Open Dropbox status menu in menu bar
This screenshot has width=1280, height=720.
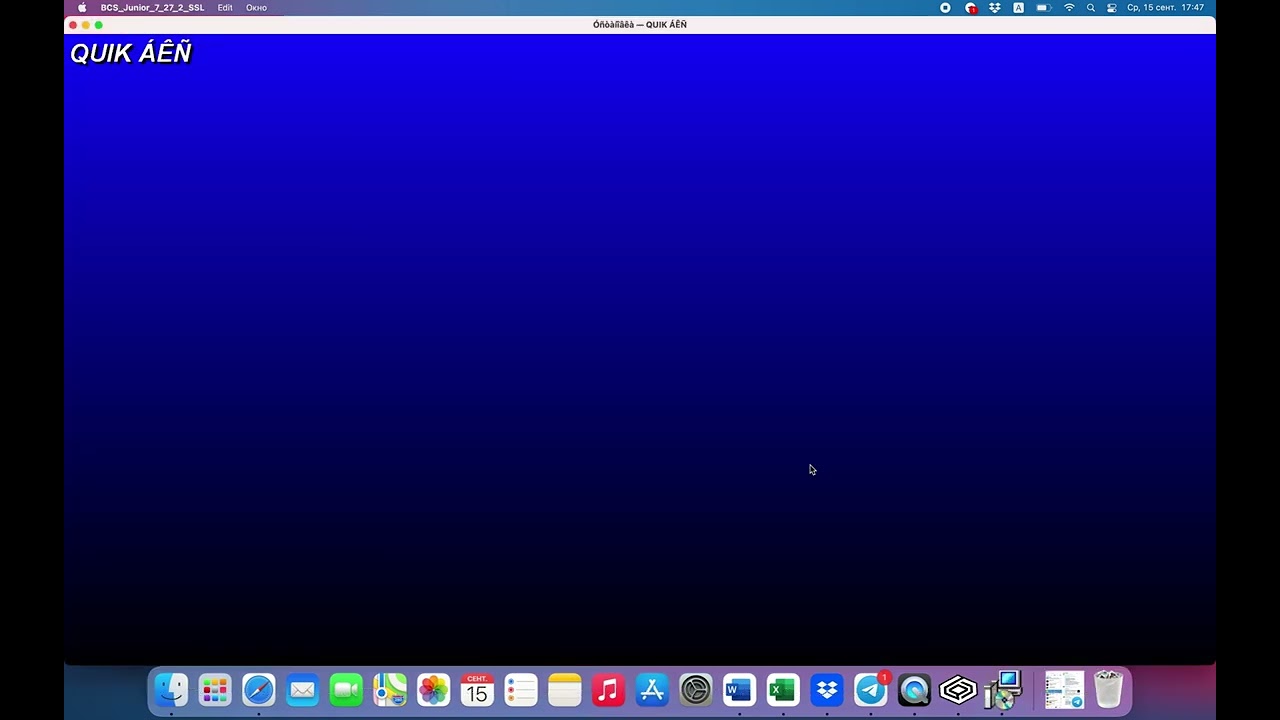tap(995, 7)
